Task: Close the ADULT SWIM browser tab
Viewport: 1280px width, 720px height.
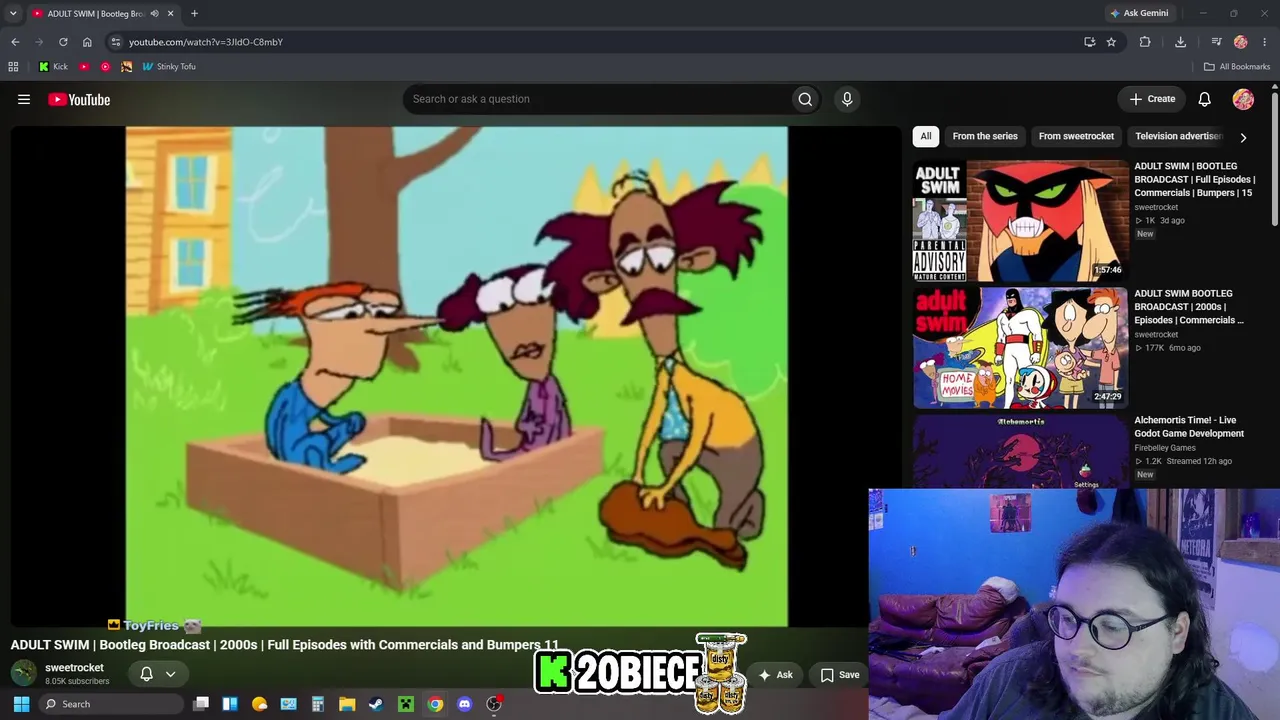Action: [x=170, y=14]
